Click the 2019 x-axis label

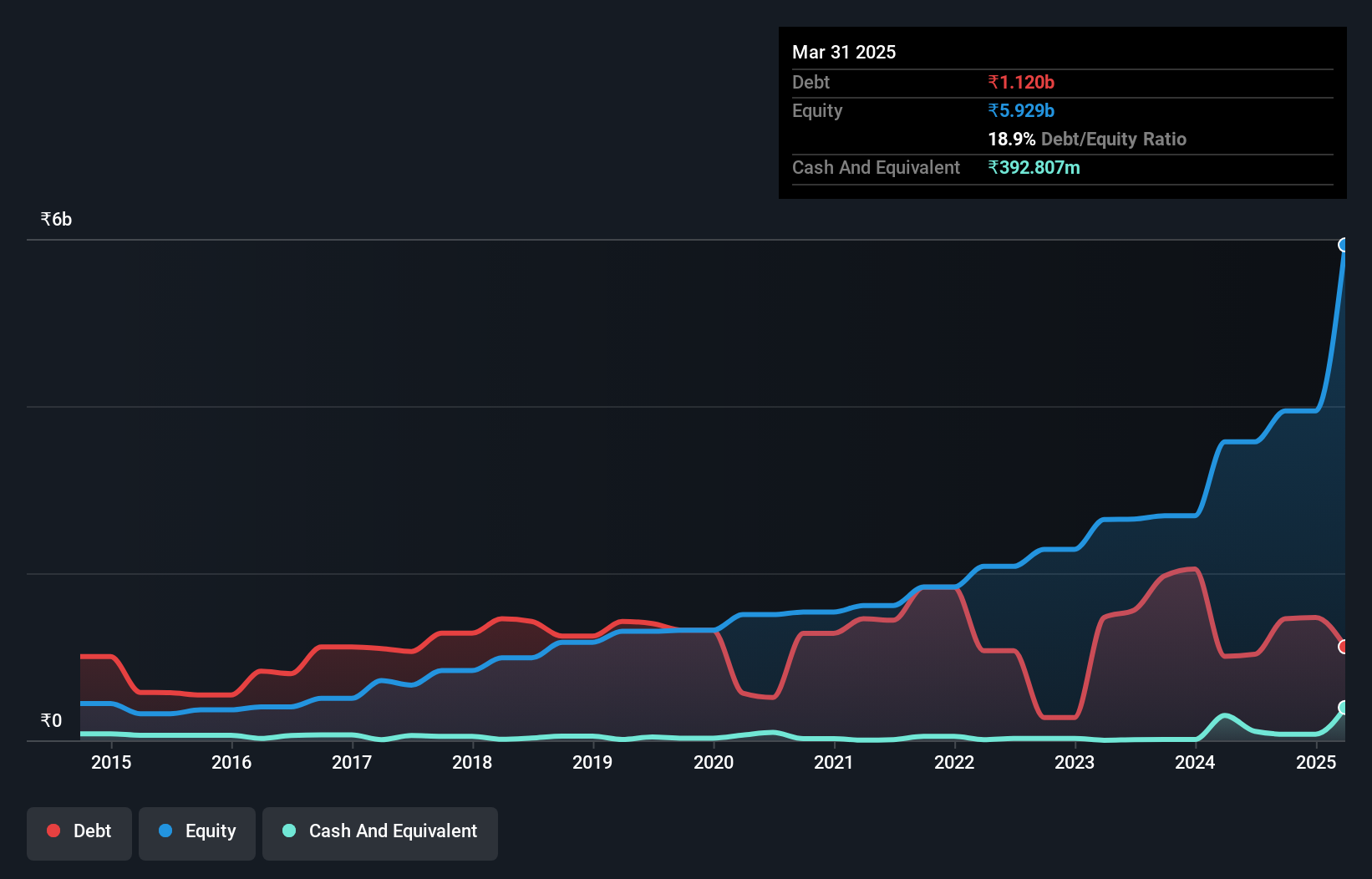click(592, 762)
